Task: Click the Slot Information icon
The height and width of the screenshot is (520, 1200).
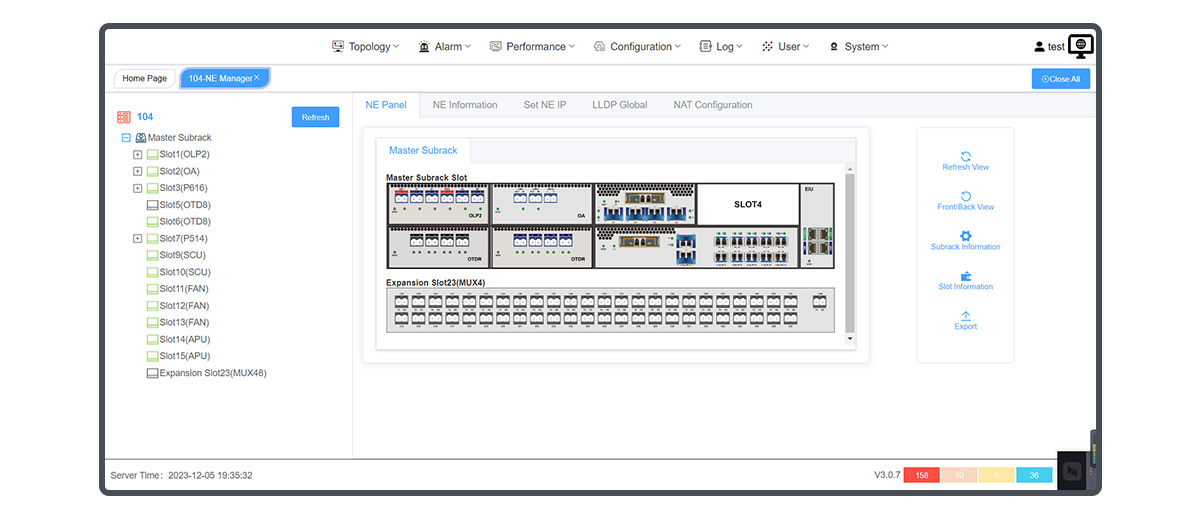Action: coord(965,276)
